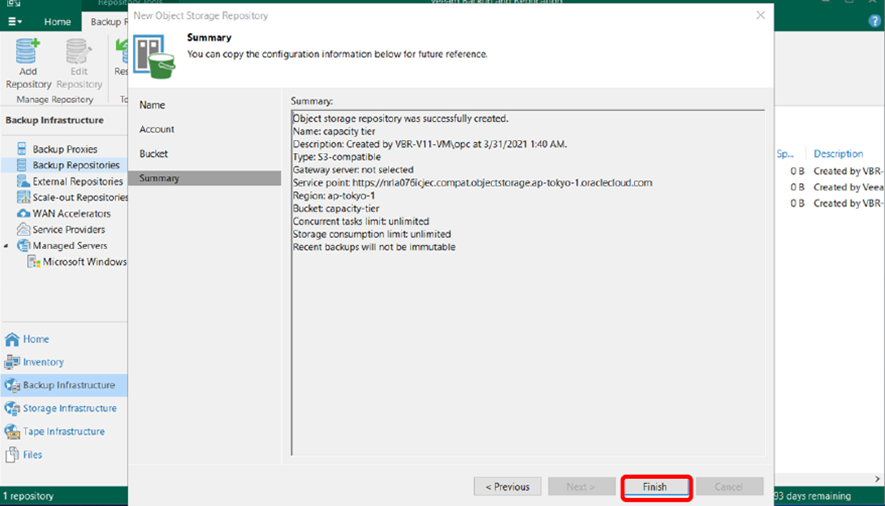Image resolution: width=885 pixels, height=506 pixels.
Task: Click the External Repositories node icon
Action: pos(23,181)
